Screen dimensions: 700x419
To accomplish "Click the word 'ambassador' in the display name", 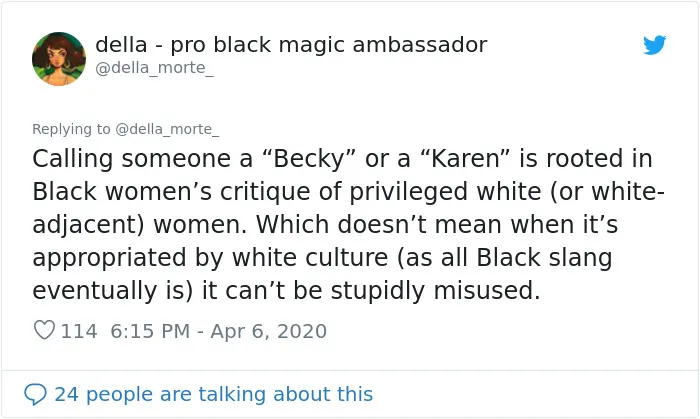I will (x=420, y=45).
